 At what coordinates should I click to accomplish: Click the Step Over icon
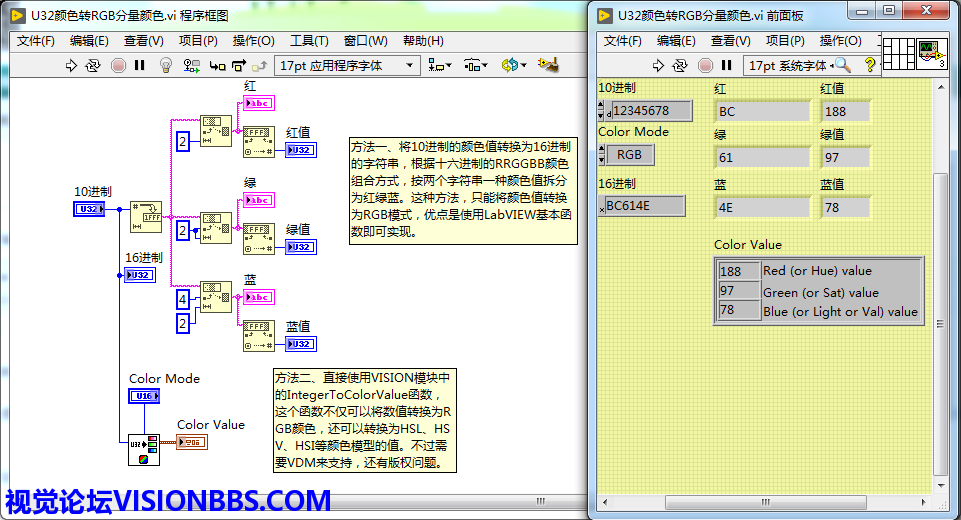(240, 65)
